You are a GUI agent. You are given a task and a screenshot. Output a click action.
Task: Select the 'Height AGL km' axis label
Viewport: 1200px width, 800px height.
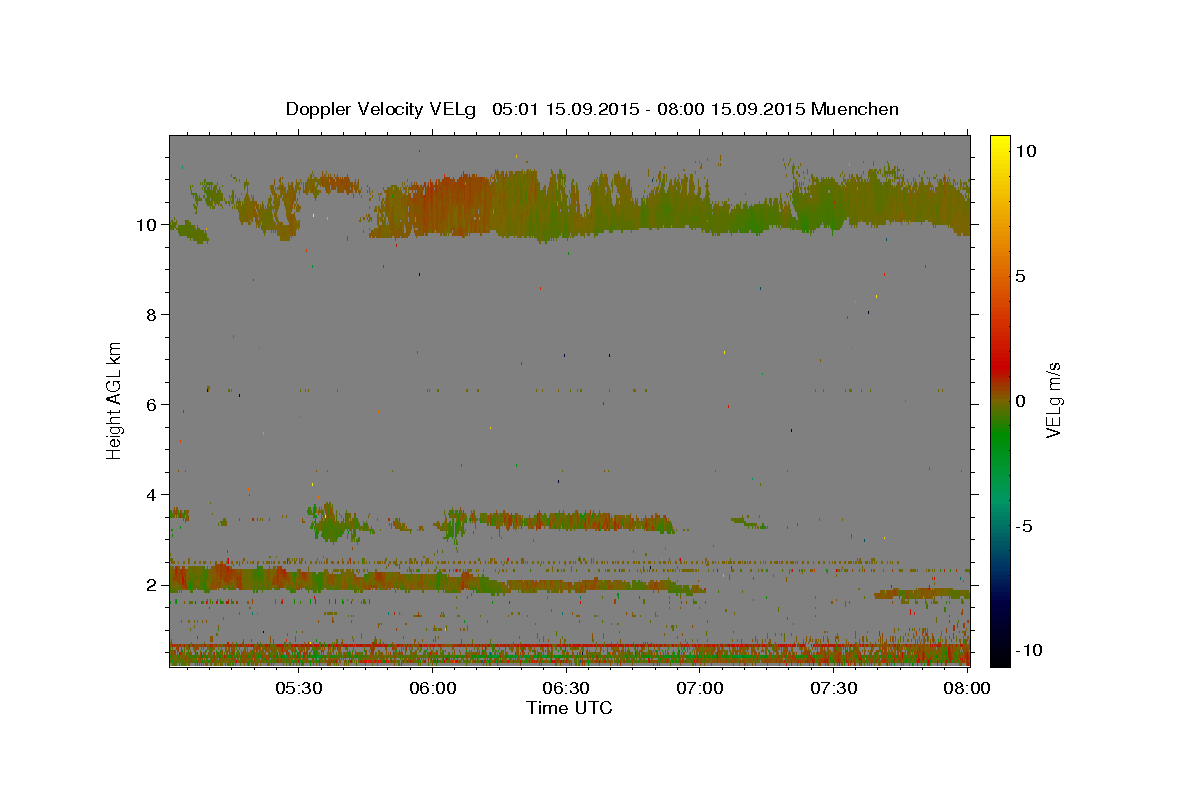(115, 400)
